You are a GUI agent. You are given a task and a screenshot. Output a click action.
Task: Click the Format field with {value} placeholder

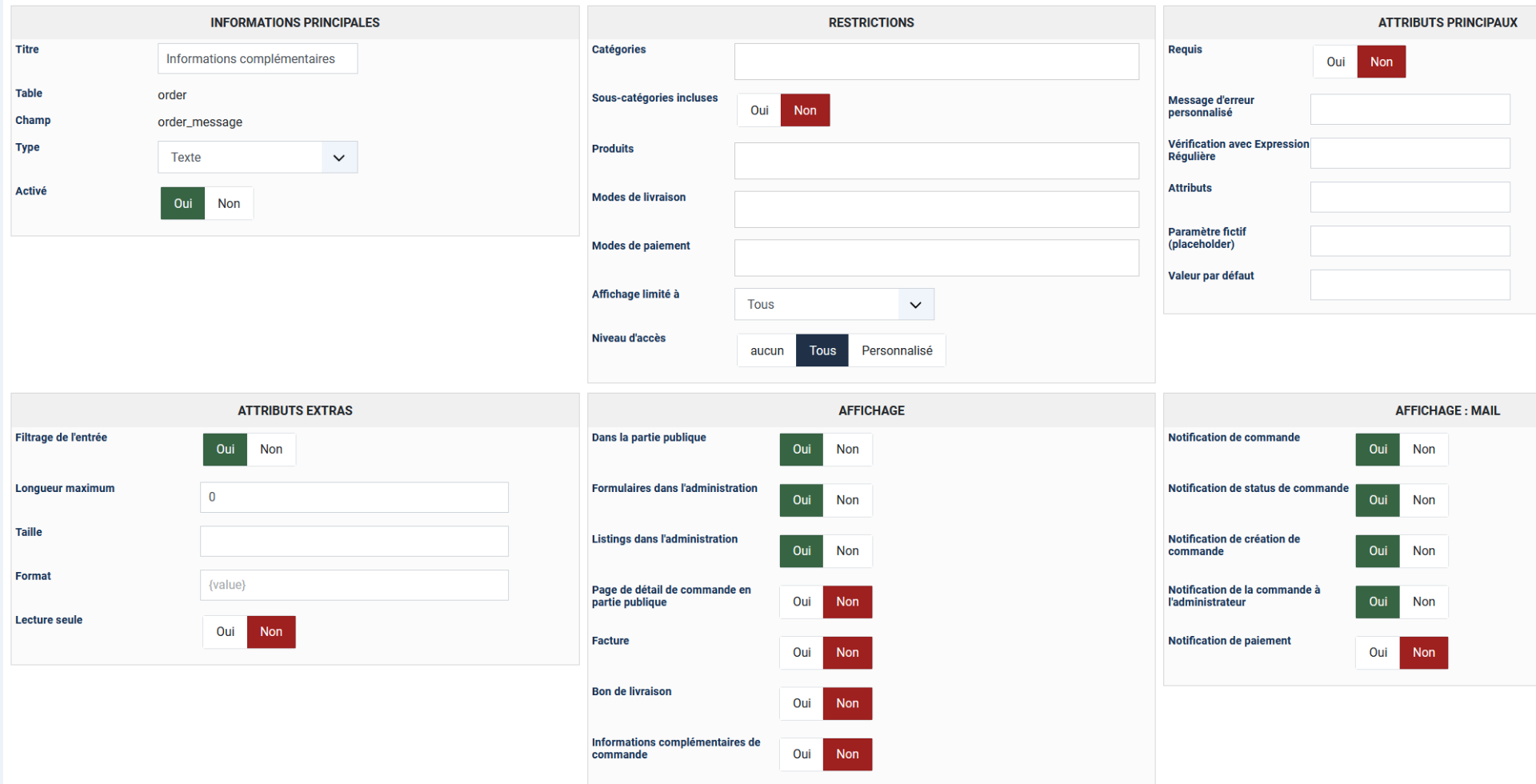pyautogui.click(x=354, y=586)
